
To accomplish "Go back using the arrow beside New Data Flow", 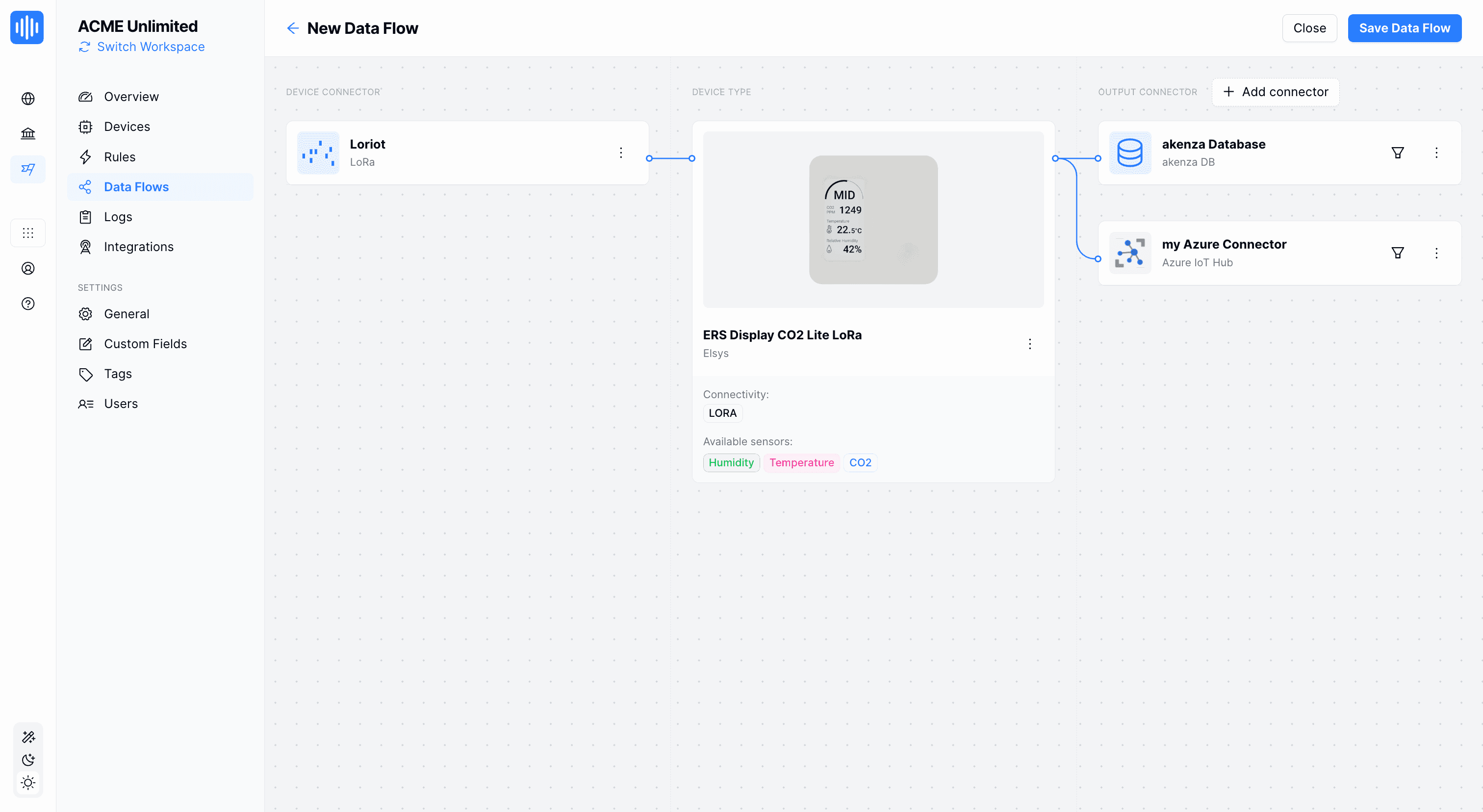I will click(x=292, y=28).
